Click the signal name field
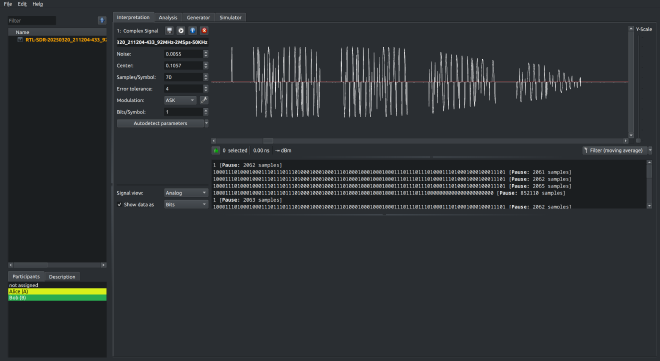This screenshot has height=361, width=660. [162, 42]
